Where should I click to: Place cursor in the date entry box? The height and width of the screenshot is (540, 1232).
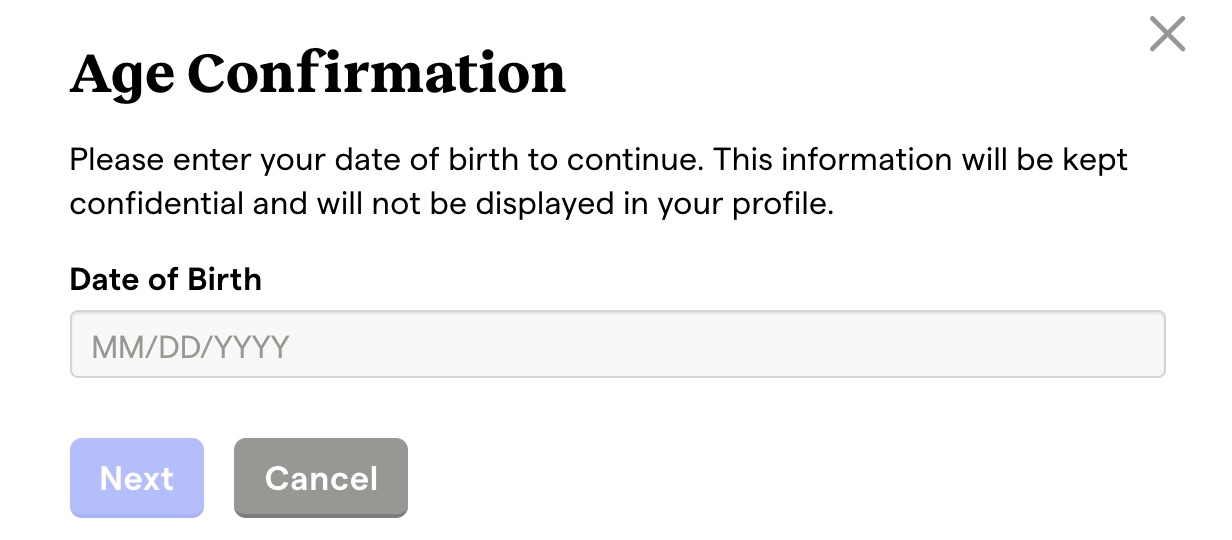click(x=617, y=345)
